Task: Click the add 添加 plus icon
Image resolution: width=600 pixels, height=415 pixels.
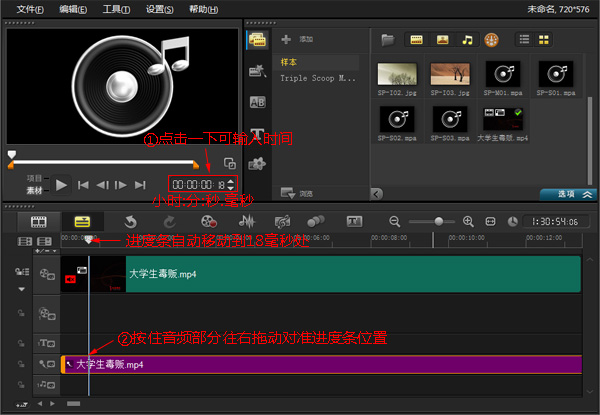Action: pos(286,39)
